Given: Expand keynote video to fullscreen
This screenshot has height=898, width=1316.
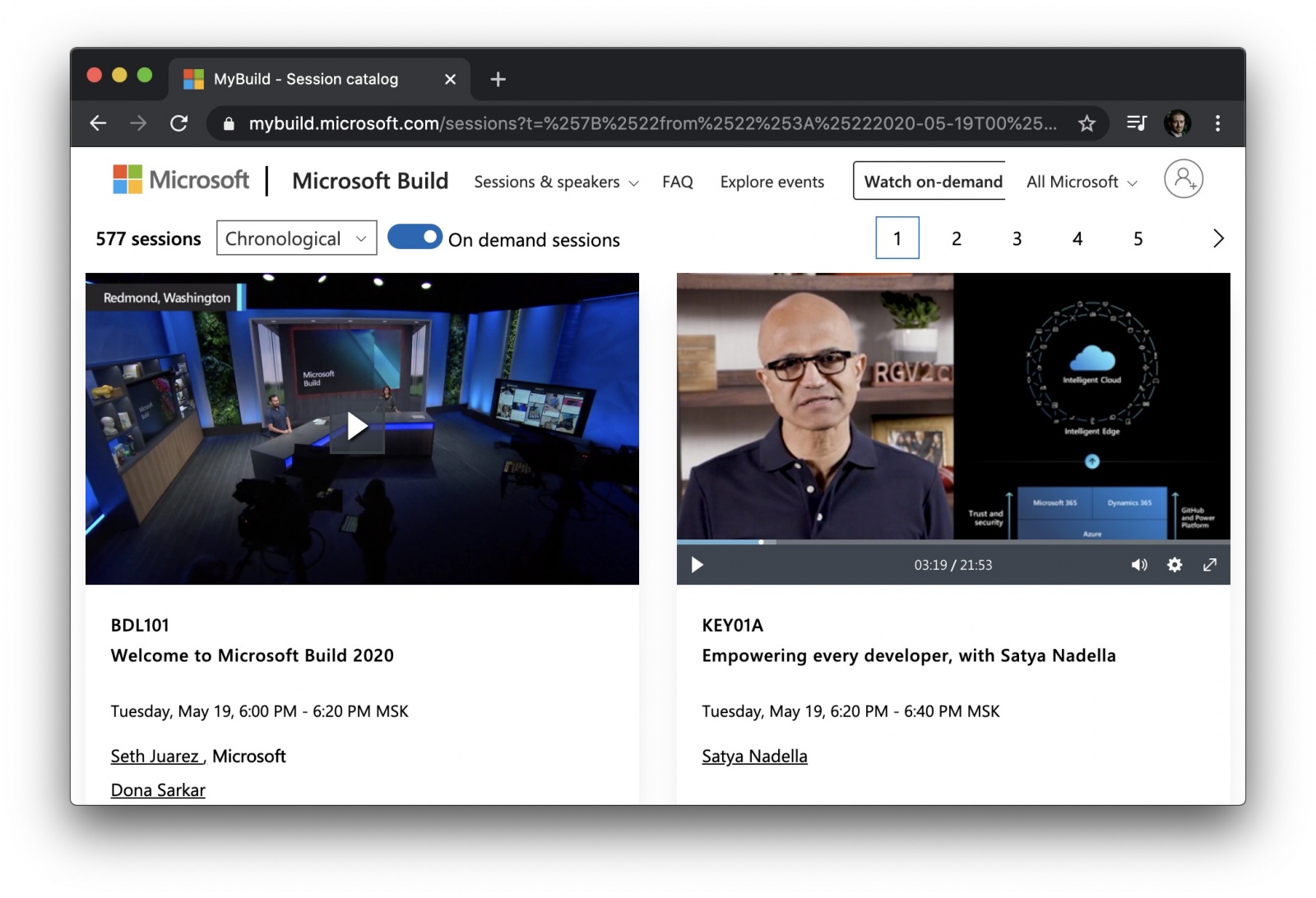Looking at the screenshot, I should coord(1210,565).
